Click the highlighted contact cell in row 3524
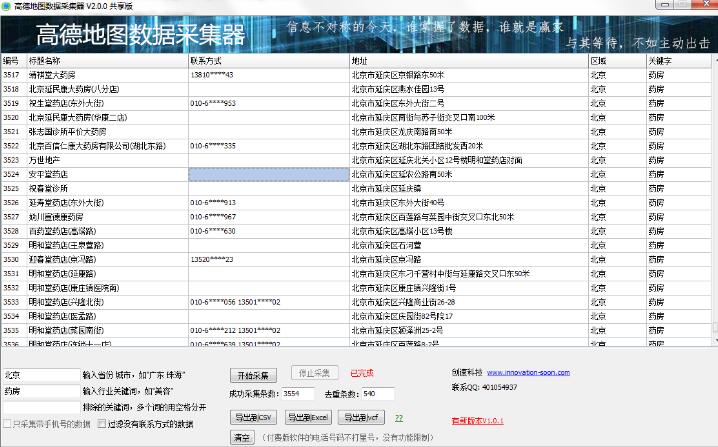 click(x=269, y=174)
